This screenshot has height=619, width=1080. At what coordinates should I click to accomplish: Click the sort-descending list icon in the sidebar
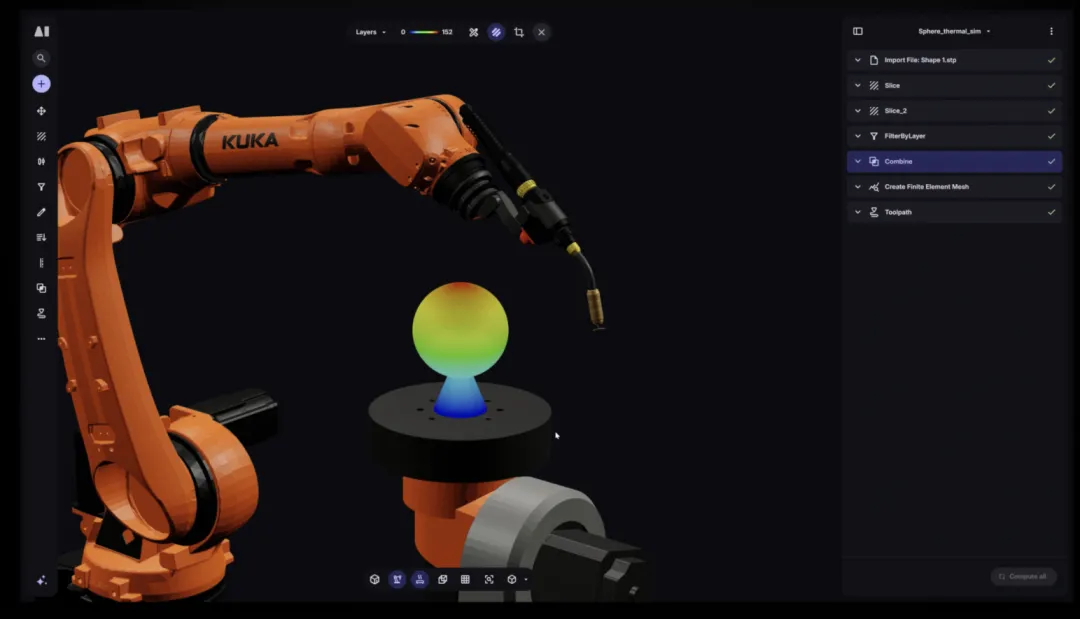point(41,238)
